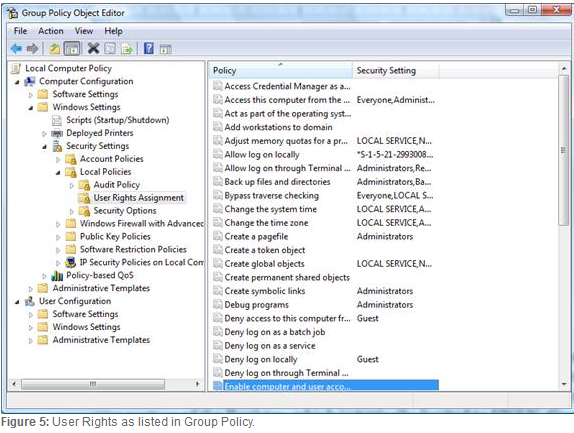Screen dimensions: 574x433
Task: Open the Help menu
Action: (113, 31)
